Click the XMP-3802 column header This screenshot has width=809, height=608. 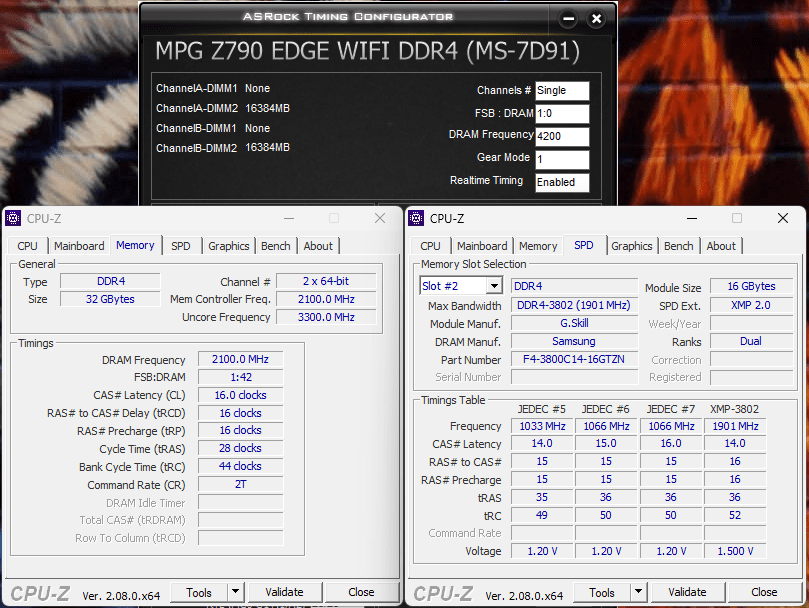(x=735, y=409)
